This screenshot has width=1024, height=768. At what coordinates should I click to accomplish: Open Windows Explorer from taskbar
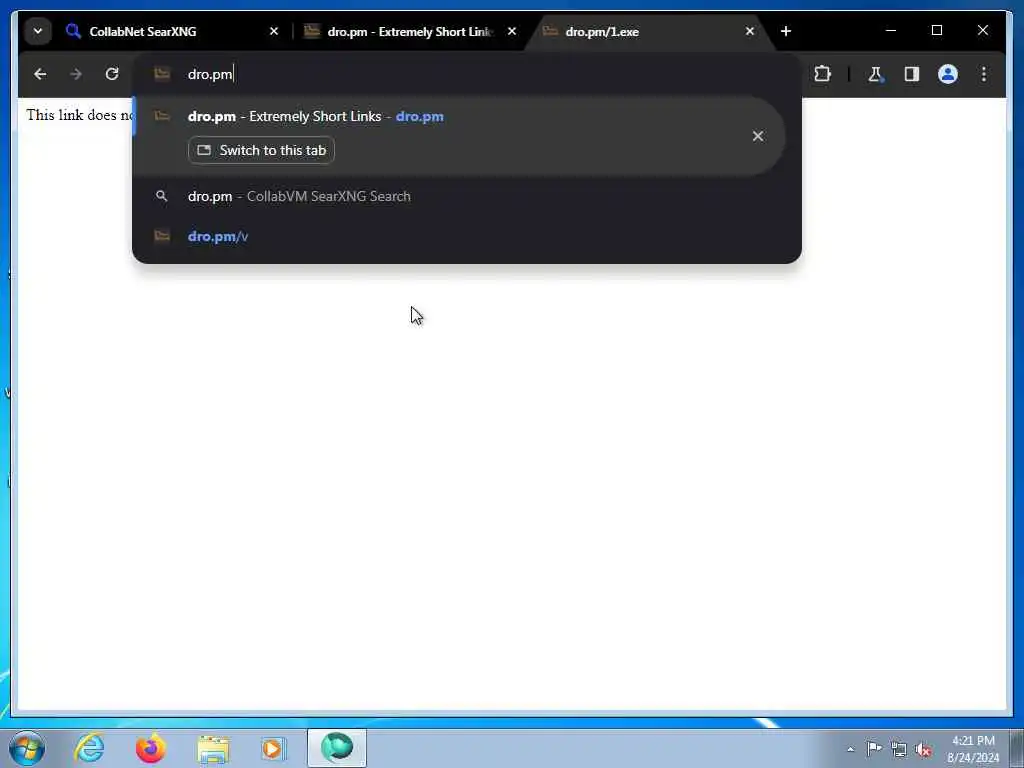pos(212,748)
